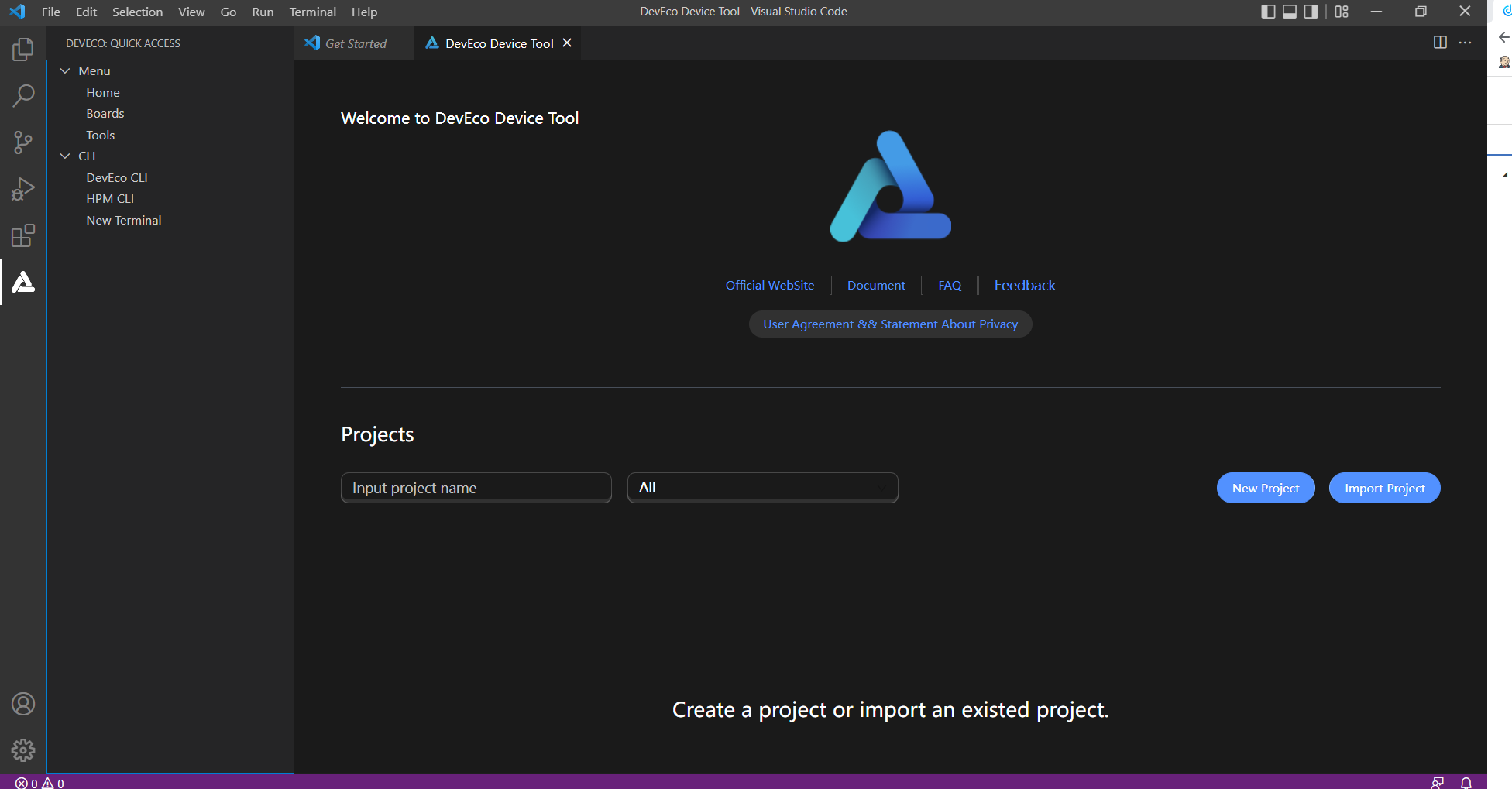This screenshot has height=789, width=1512.
Task: Click the VS Code logo in title bar
Action: [x=17, y=12]
